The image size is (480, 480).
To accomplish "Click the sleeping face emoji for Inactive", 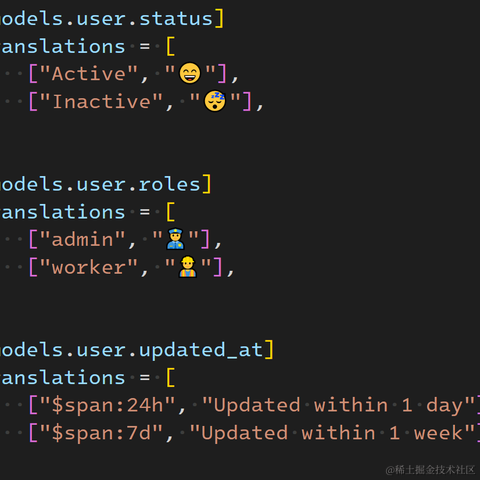I will (x=215, y=101).
